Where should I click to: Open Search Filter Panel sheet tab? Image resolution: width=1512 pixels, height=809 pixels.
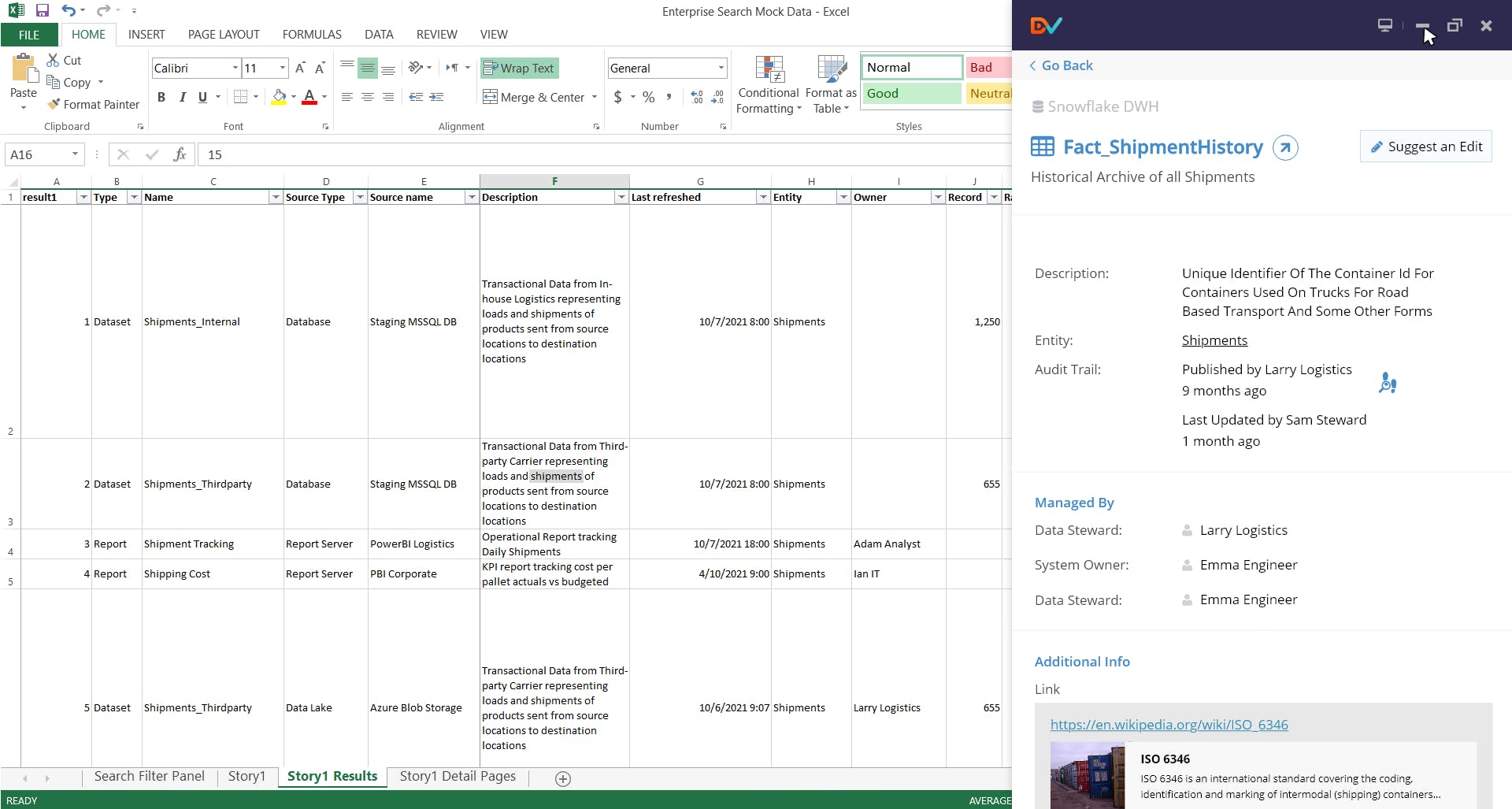pyautogui.click(x=150, y=777)
